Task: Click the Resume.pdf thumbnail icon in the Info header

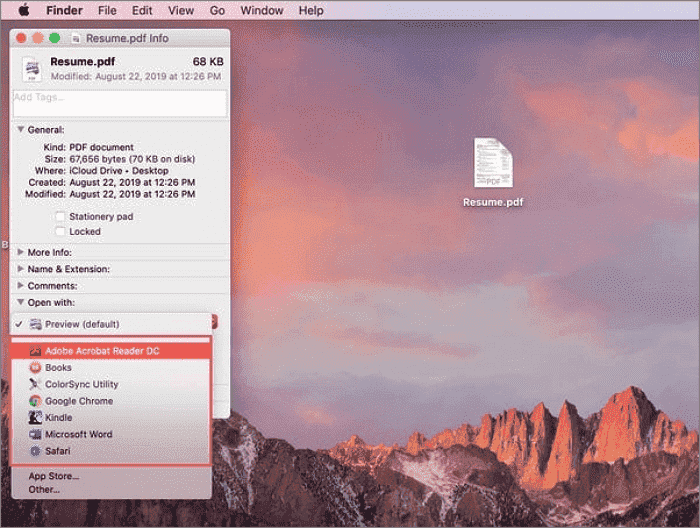Action: pos(32,69)
